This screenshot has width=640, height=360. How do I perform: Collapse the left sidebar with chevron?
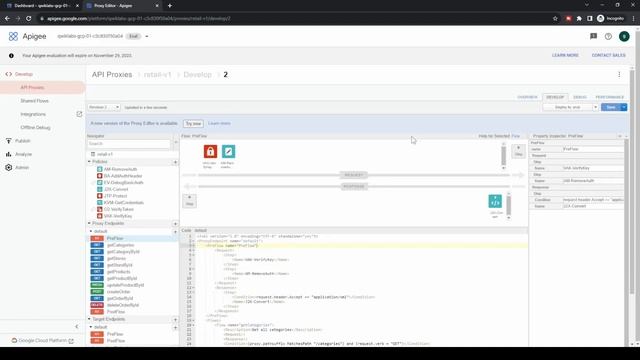click(77, 327)
